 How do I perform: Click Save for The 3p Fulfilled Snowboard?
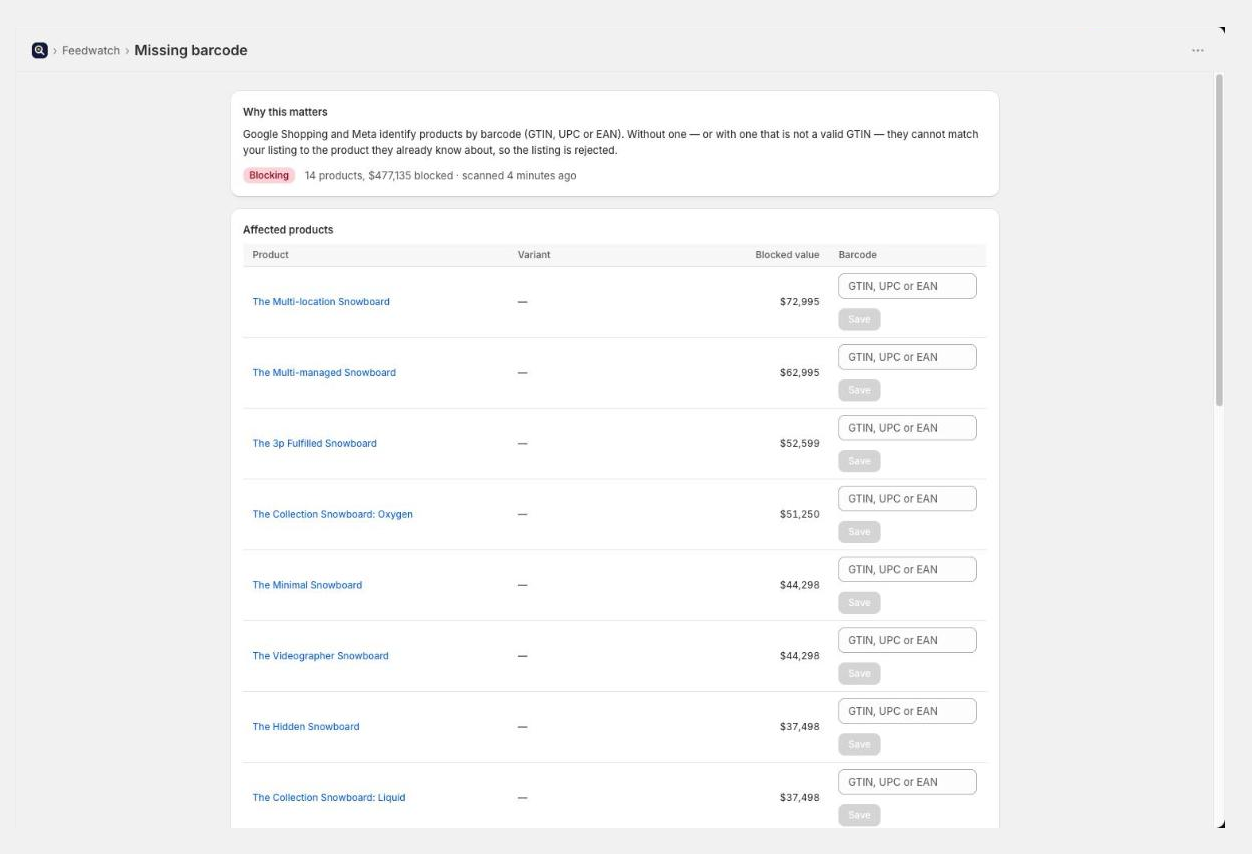(859, 462)
